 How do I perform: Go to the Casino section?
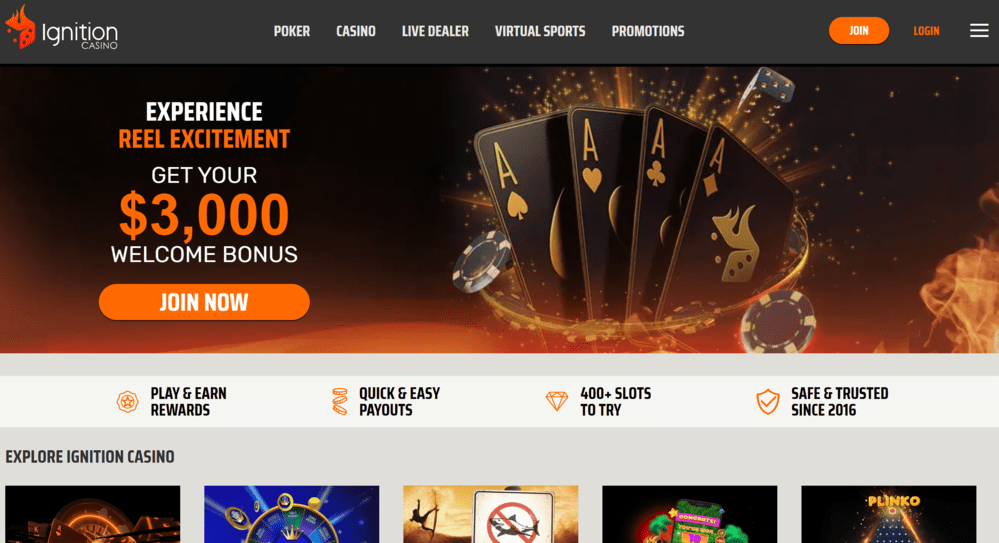click(356, 31)
